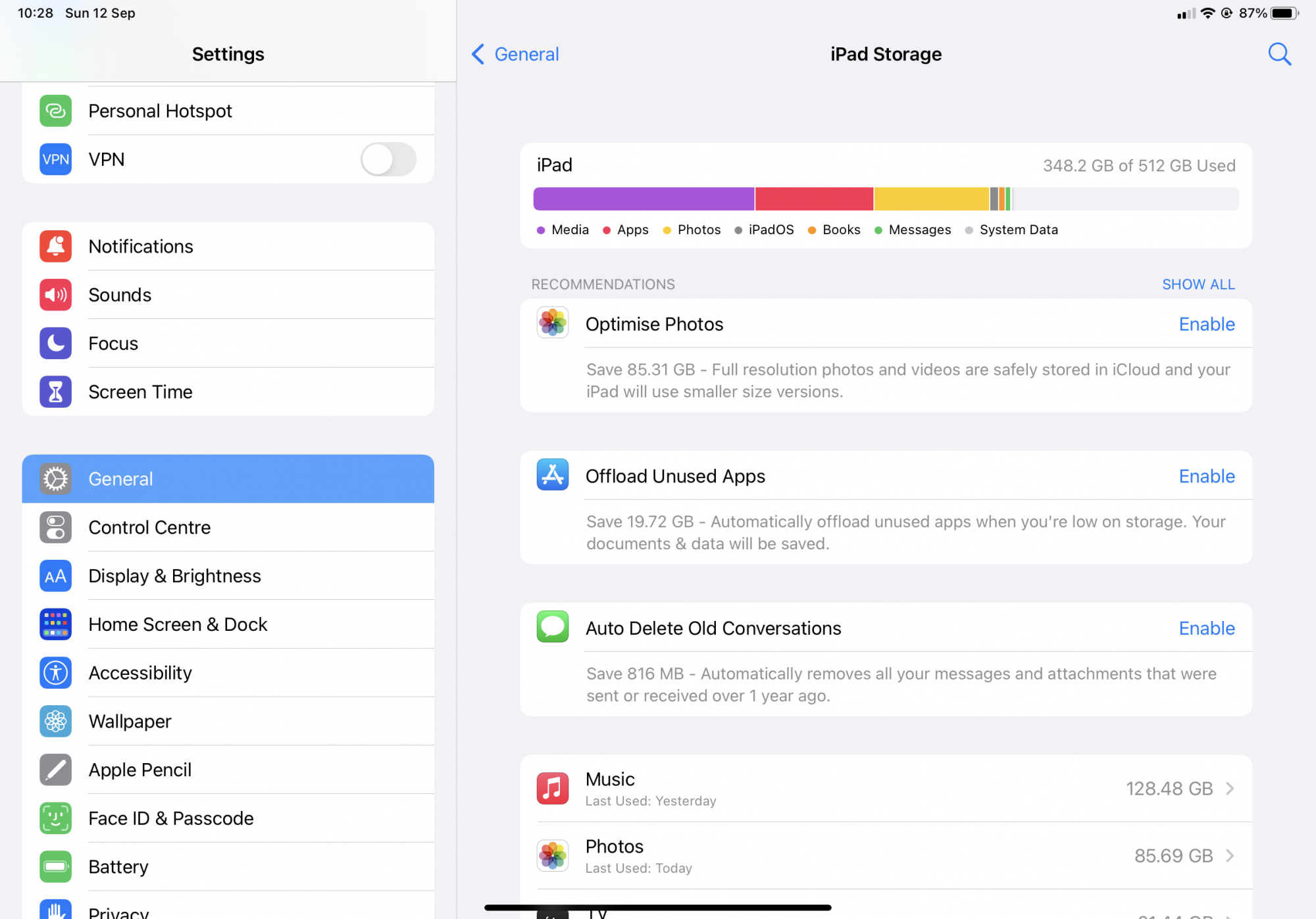This screenshot has width=1316, height=919.
Task: Tap the search magnifier icon
Action: pyautogui.click(x=1279, y=54)
